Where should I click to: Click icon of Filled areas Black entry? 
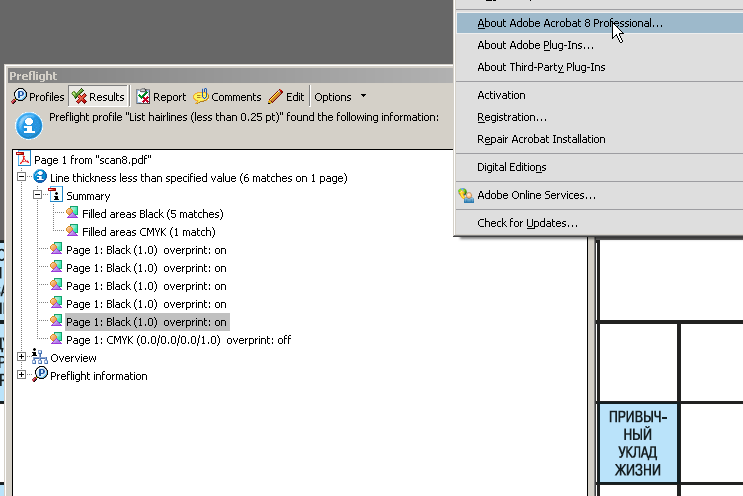(72, 213)
